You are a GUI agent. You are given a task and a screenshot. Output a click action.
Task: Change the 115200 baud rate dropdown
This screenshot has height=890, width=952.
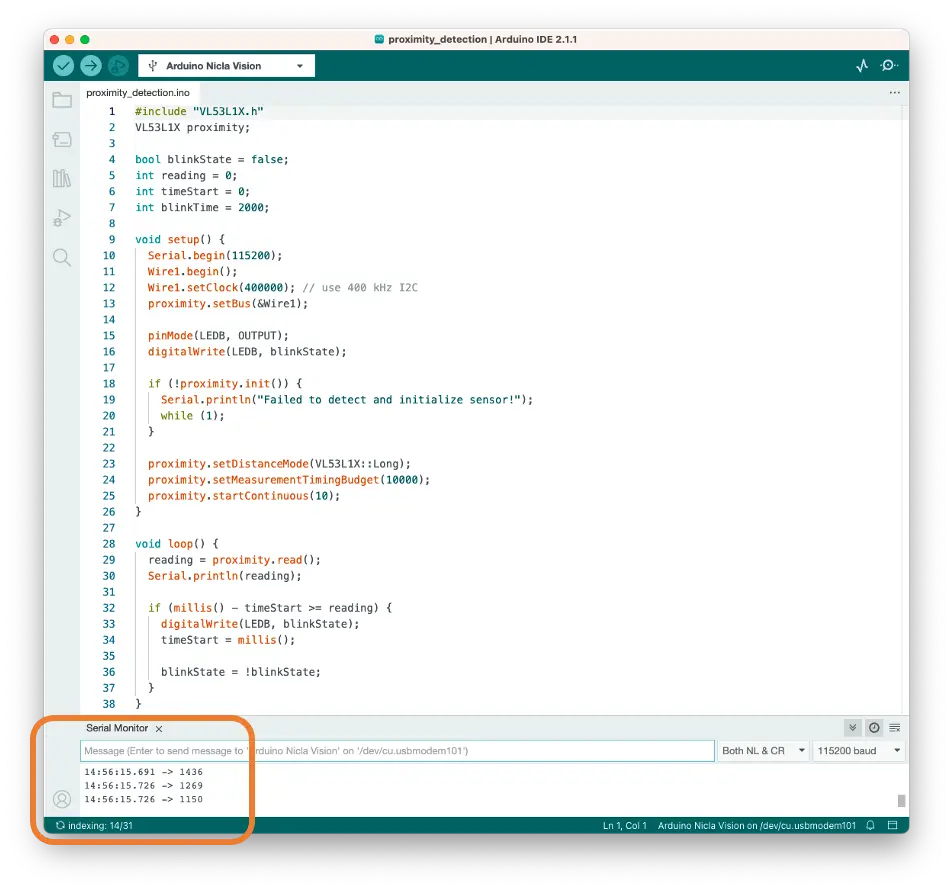click(x=858, y=751)
